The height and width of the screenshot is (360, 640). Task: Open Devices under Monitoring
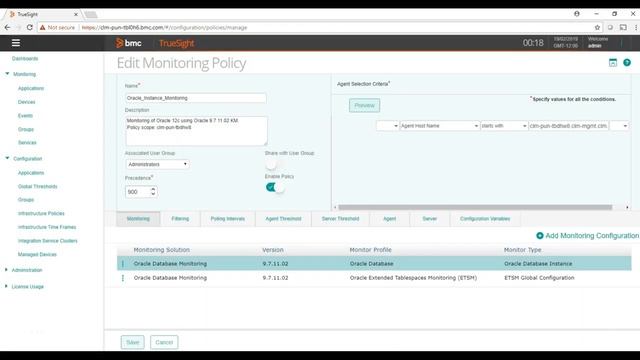tap(27, 102)
